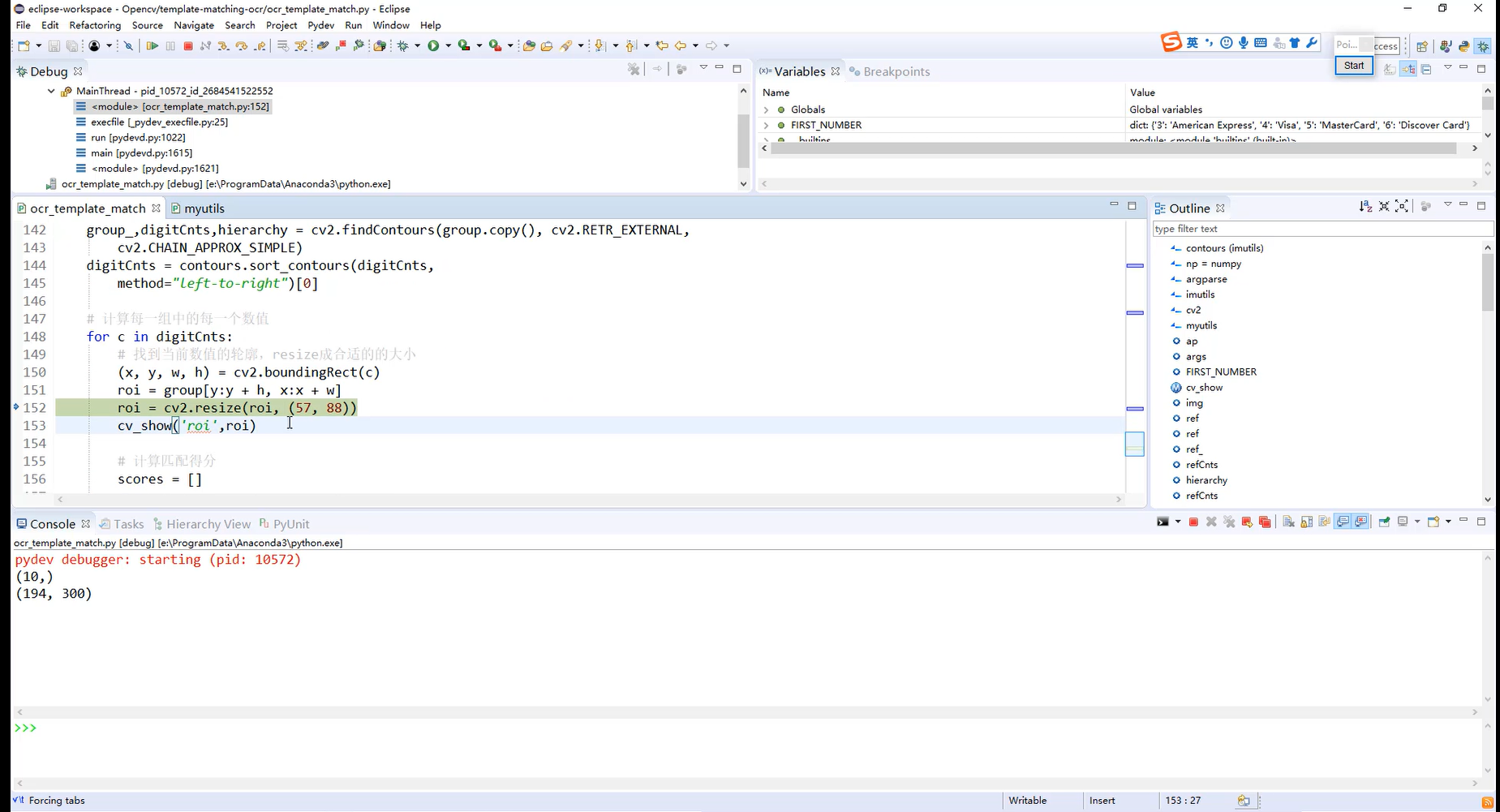Switch to the Hierarchy View tab
Image resolution: width=1500 pixels, height=812 pixels.
[x=202, y=524]
